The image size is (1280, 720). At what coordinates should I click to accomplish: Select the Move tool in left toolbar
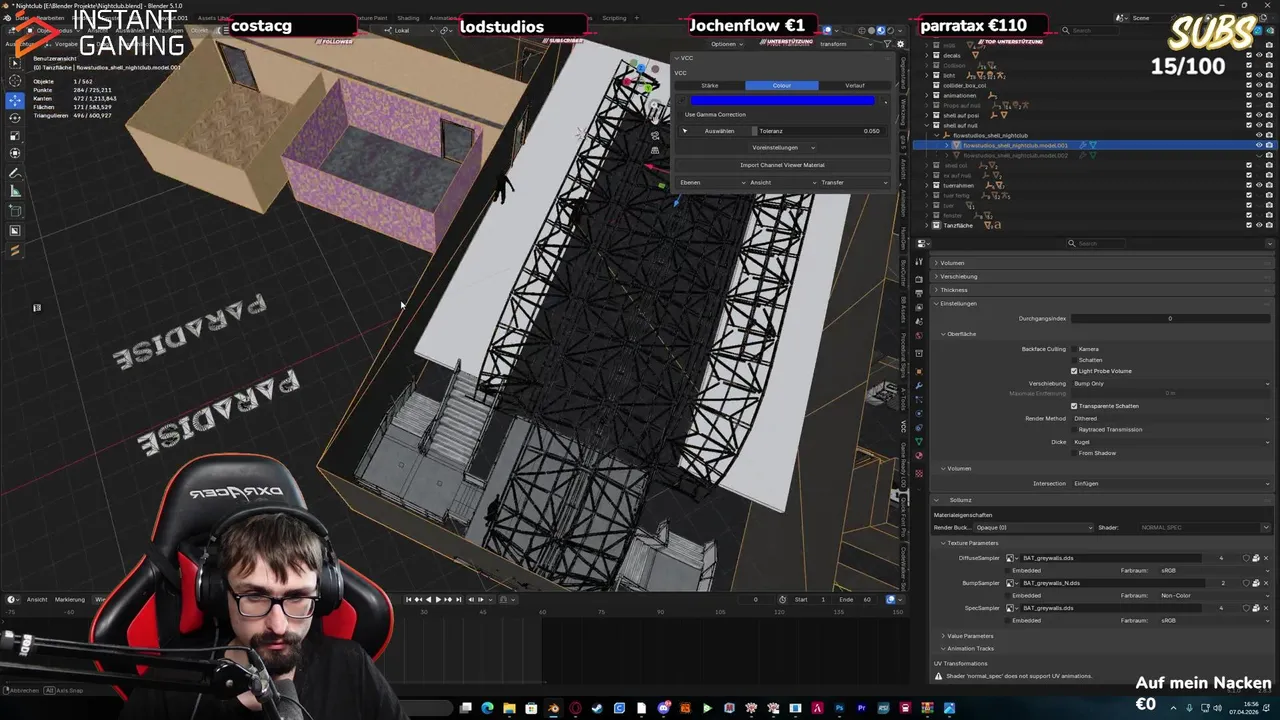(x=15, y=100)
